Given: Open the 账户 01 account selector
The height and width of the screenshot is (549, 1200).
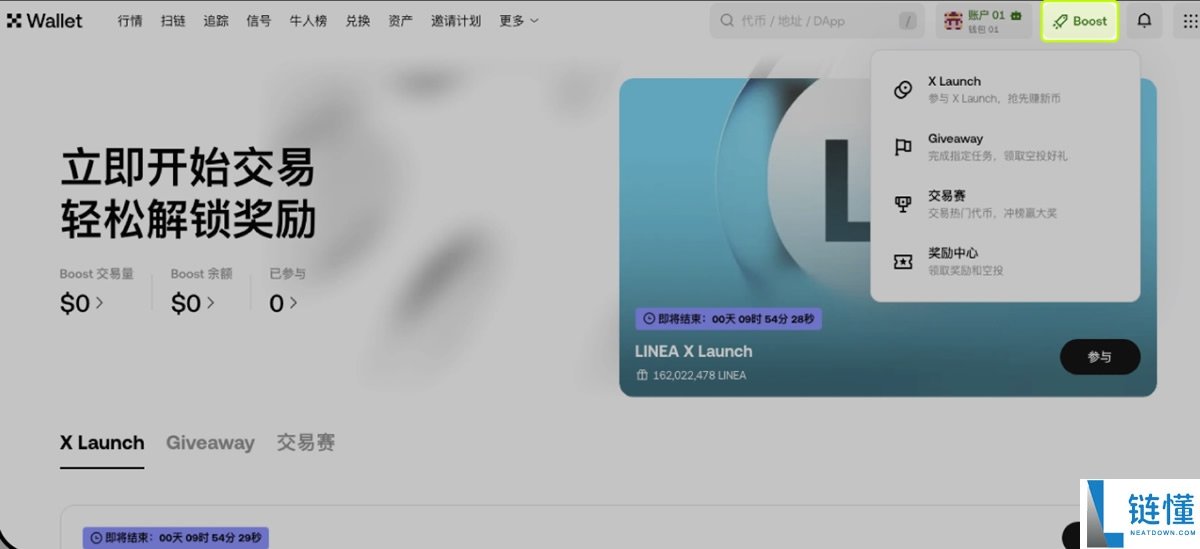Looking at the screenshot, I should tap(984, 20).
